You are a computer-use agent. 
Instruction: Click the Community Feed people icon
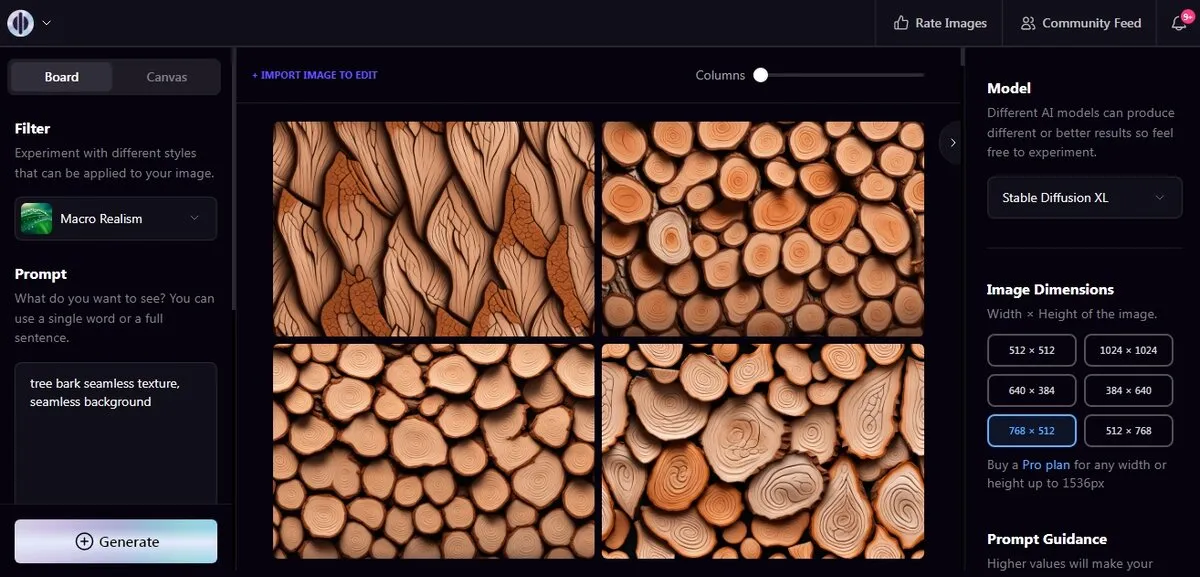[1028, 23]
